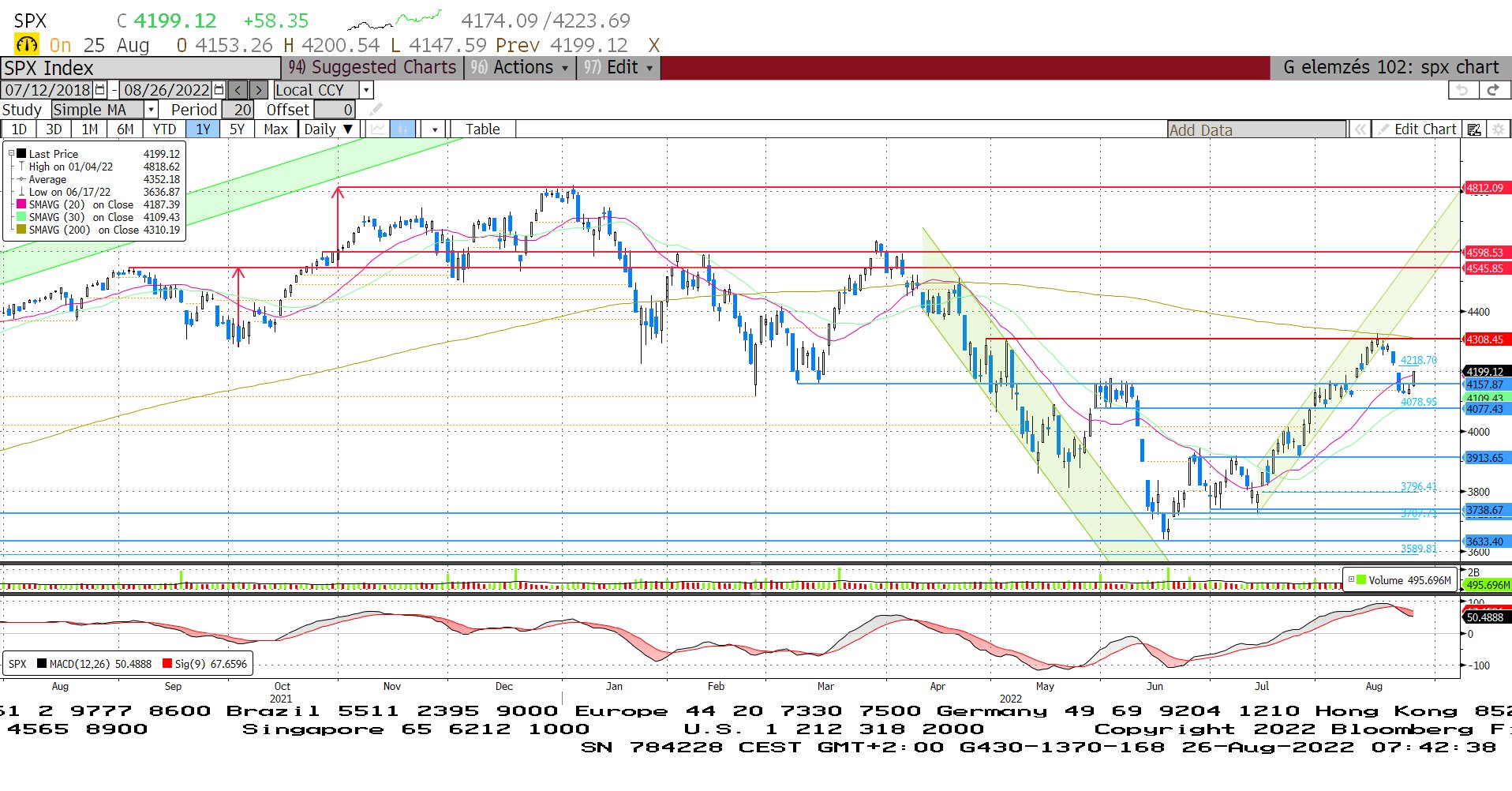Viewport: 1512px width, 791px height.
Task: Click the SPX Index security field
Action: pyautogui.click(x=140, y=68)
